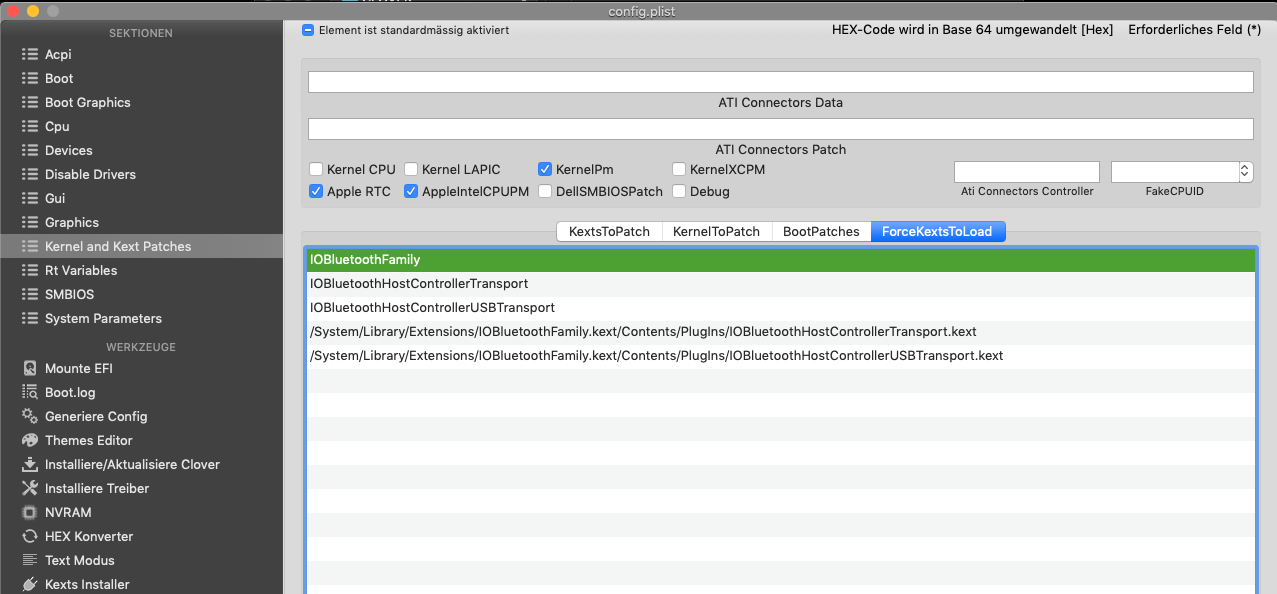Screen dimensions: 1277x594
Task: Select the Rt Variables list icon
Action: [x=30, y=270]
